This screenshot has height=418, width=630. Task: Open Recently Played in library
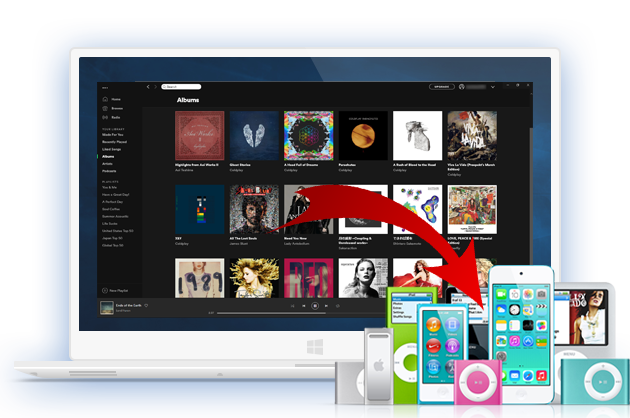(x=115, y=142)
